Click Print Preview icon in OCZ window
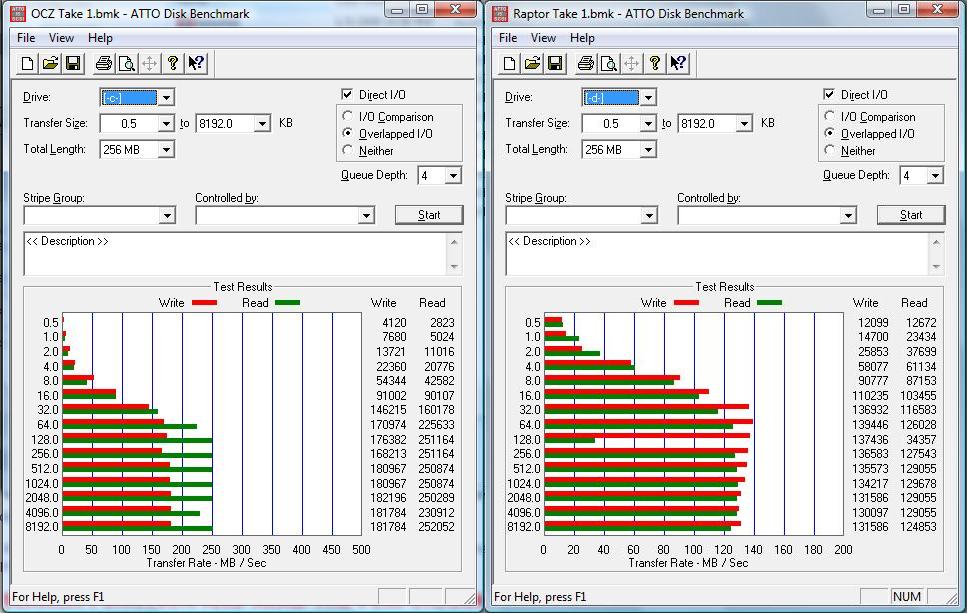 point(127,64)
